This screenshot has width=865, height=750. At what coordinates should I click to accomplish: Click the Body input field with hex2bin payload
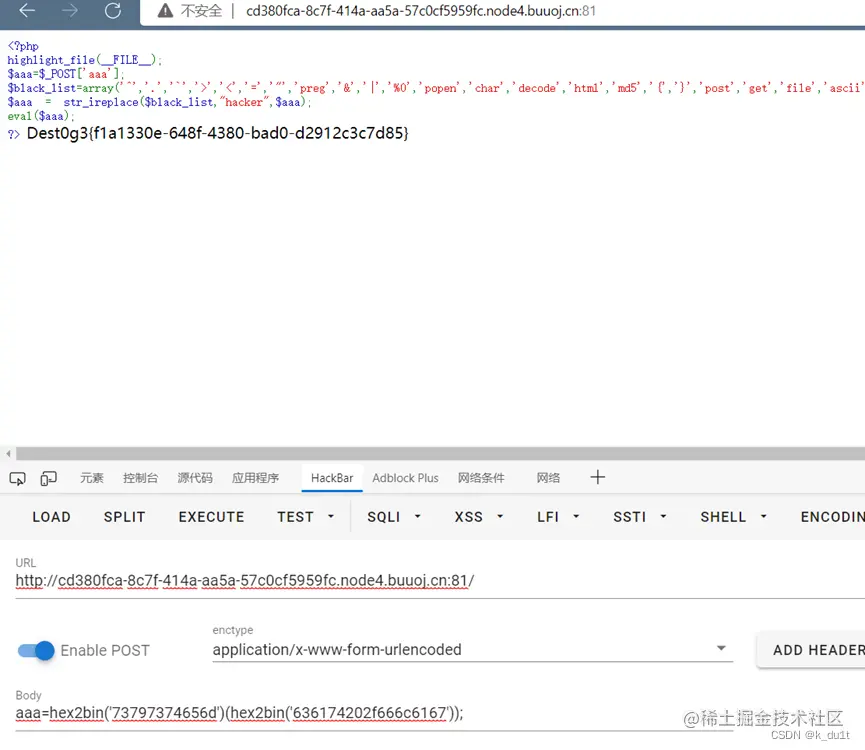[374, 713]
